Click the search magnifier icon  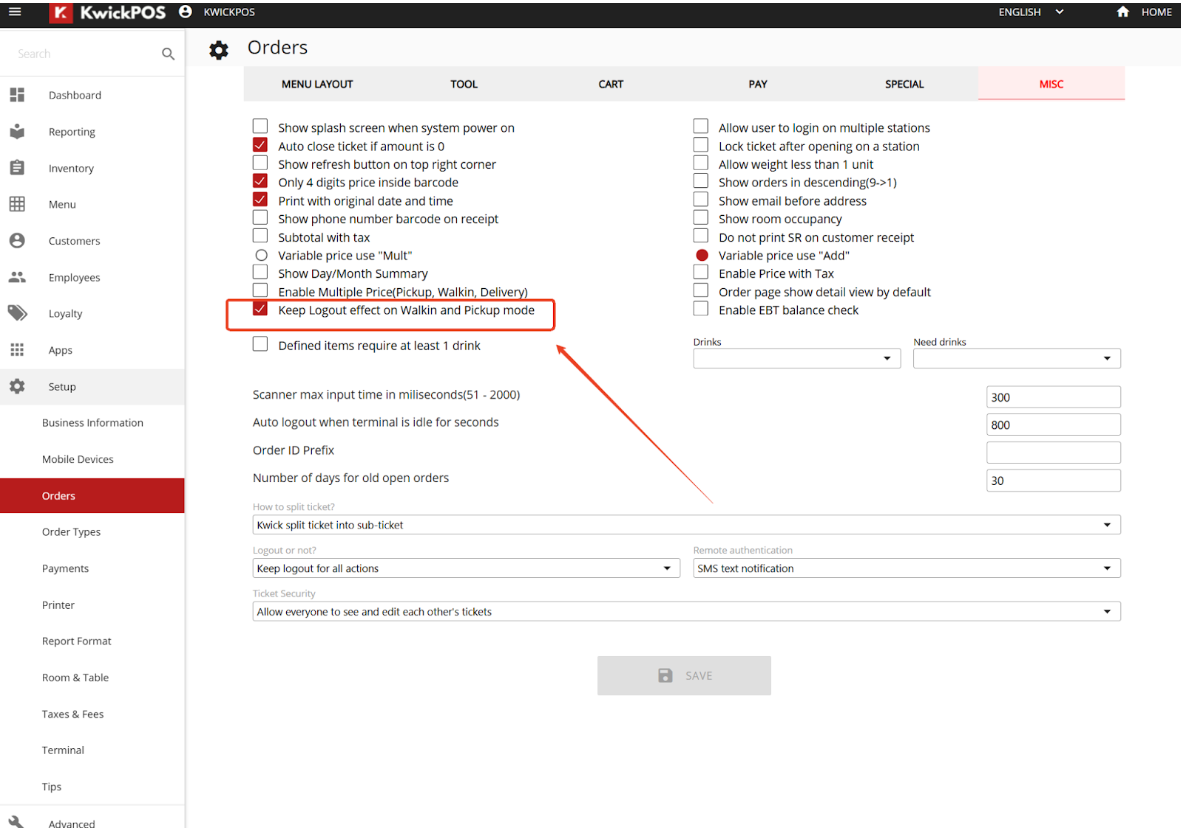[x=168, y=54]
